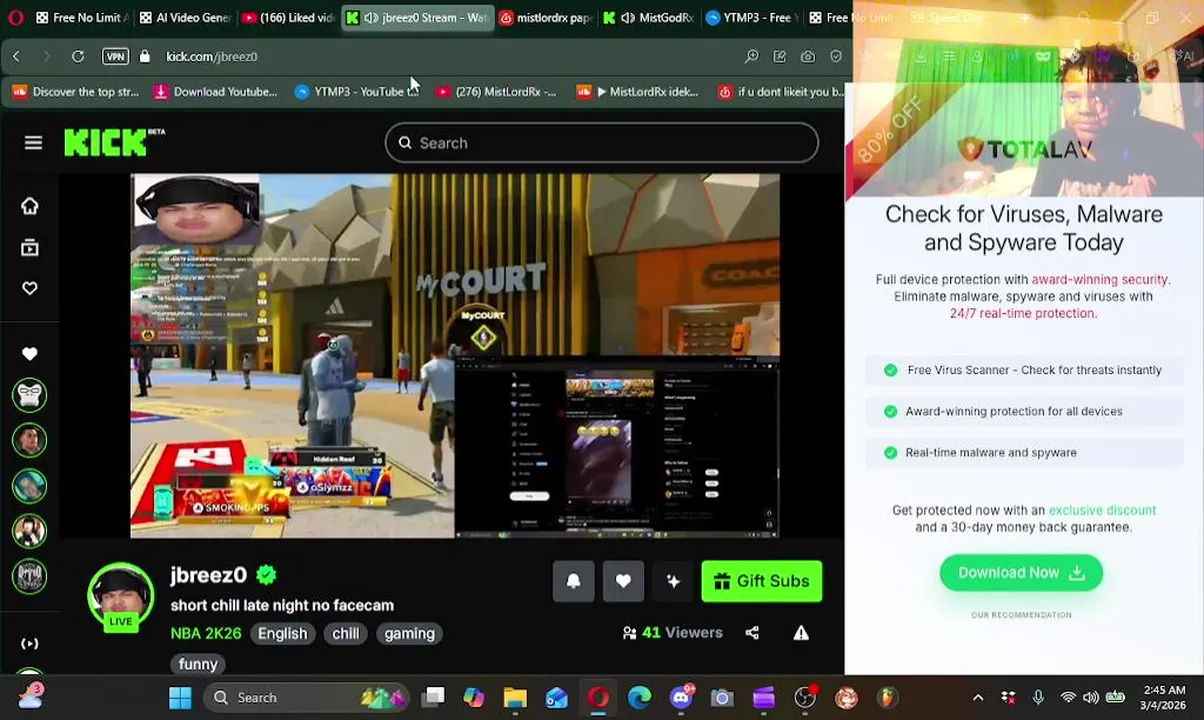Take a snapshot with camera icon in address bar
The image size is (1204, 720).
[808, 56]
